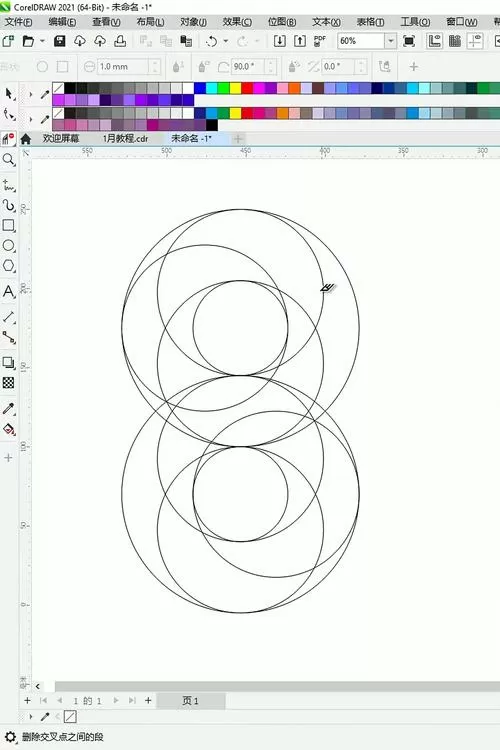Toggle guidelines display icon
Image resolution: width=500 pixels, height=750 pixels.
(x=475, y=41)
